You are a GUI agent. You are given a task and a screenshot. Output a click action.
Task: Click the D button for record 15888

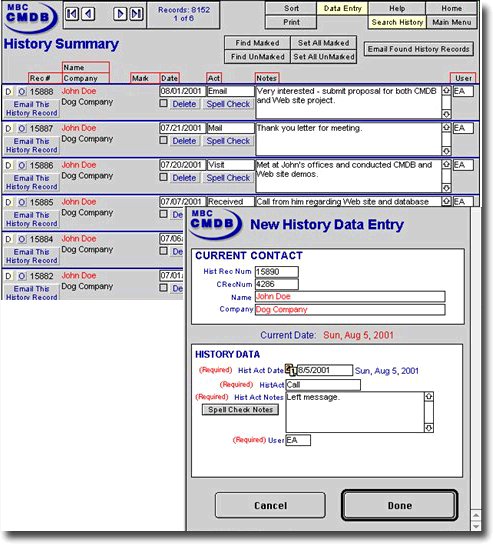click(8, 92)
